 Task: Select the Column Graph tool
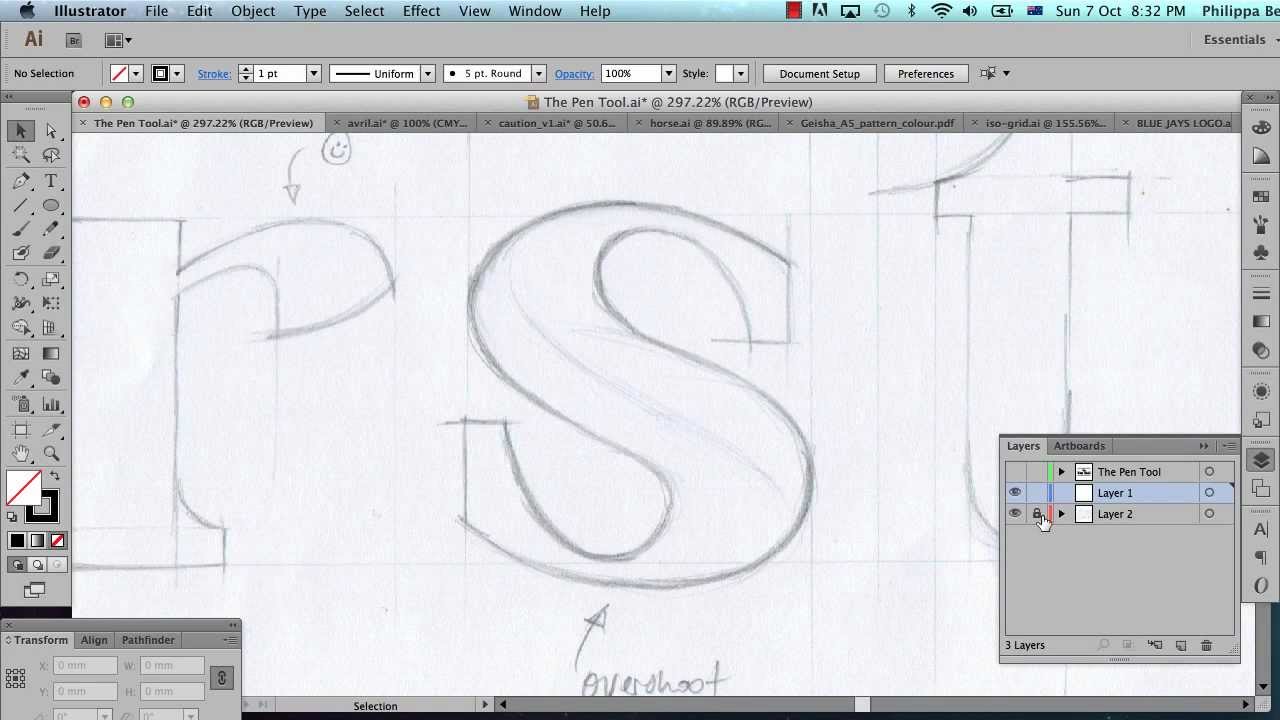pos(51,404)
